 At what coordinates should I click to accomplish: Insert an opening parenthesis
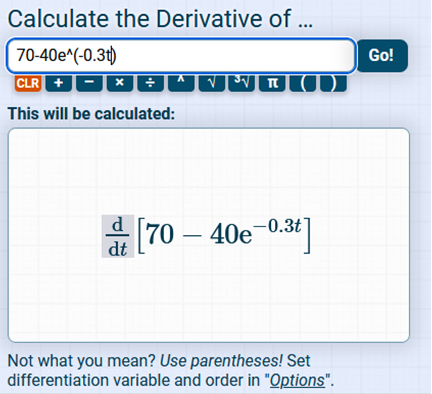tap(303, 83)
